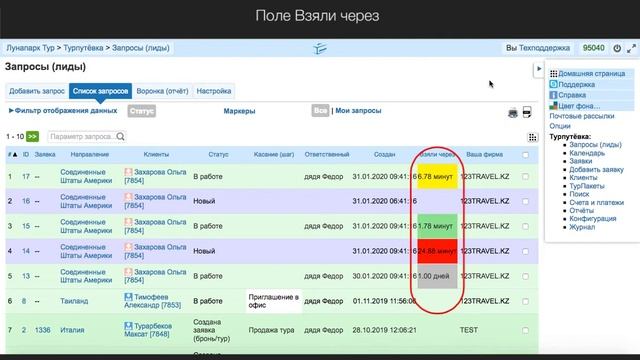Collapse the right sidebar panel arrow

(x=539, y=69)
